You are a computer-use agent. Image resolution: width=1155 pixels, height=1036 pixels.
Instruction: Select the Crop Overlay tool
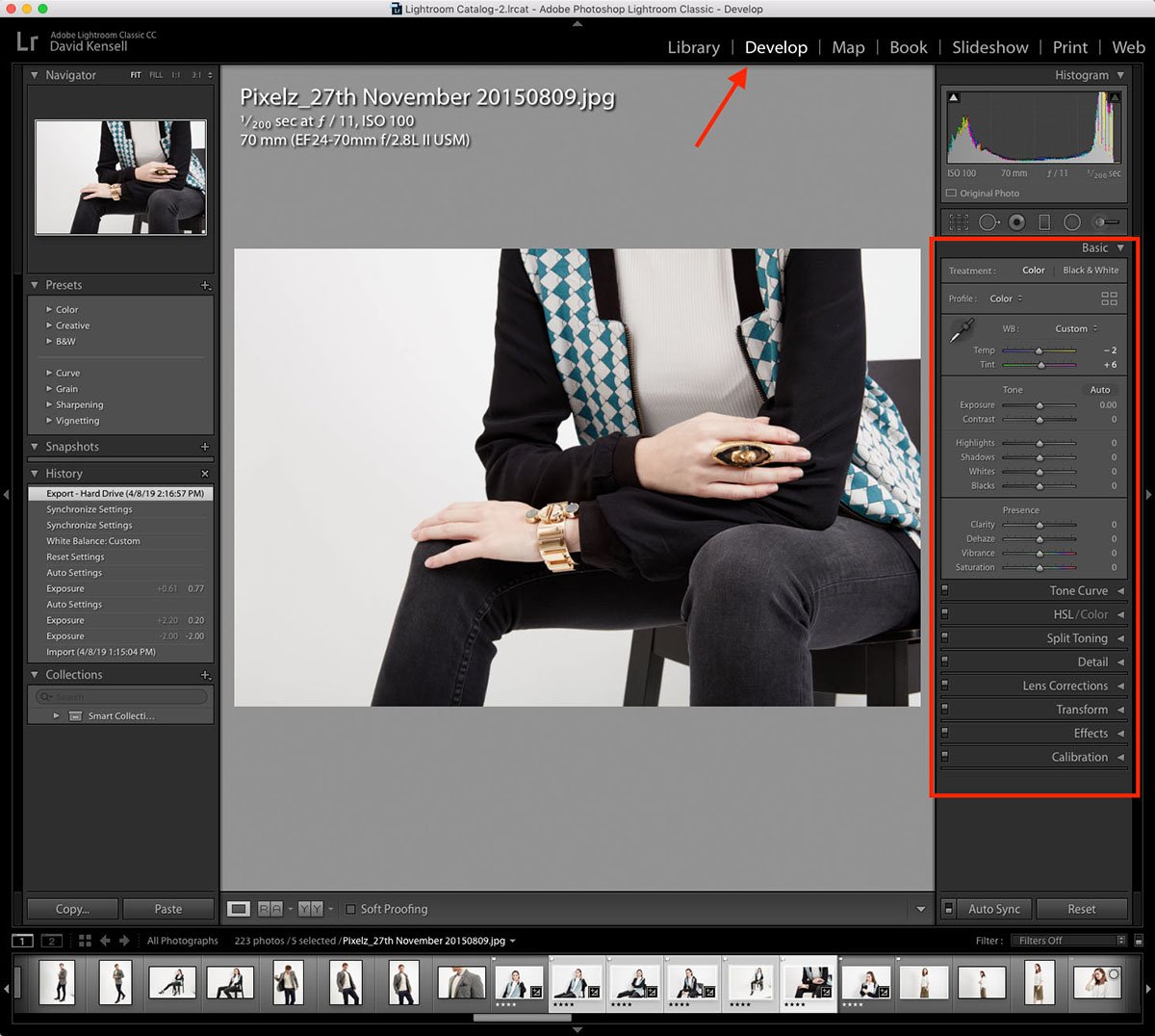(x=959, y=222)
